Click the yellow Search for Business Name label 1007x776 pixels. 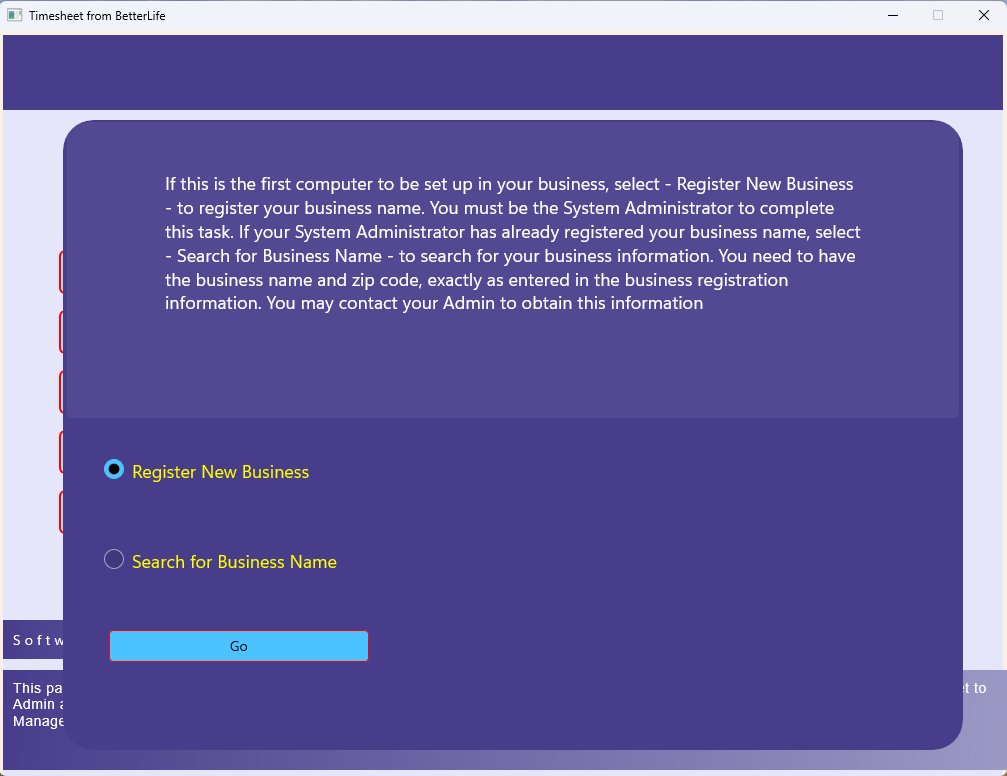pos(234,562)
